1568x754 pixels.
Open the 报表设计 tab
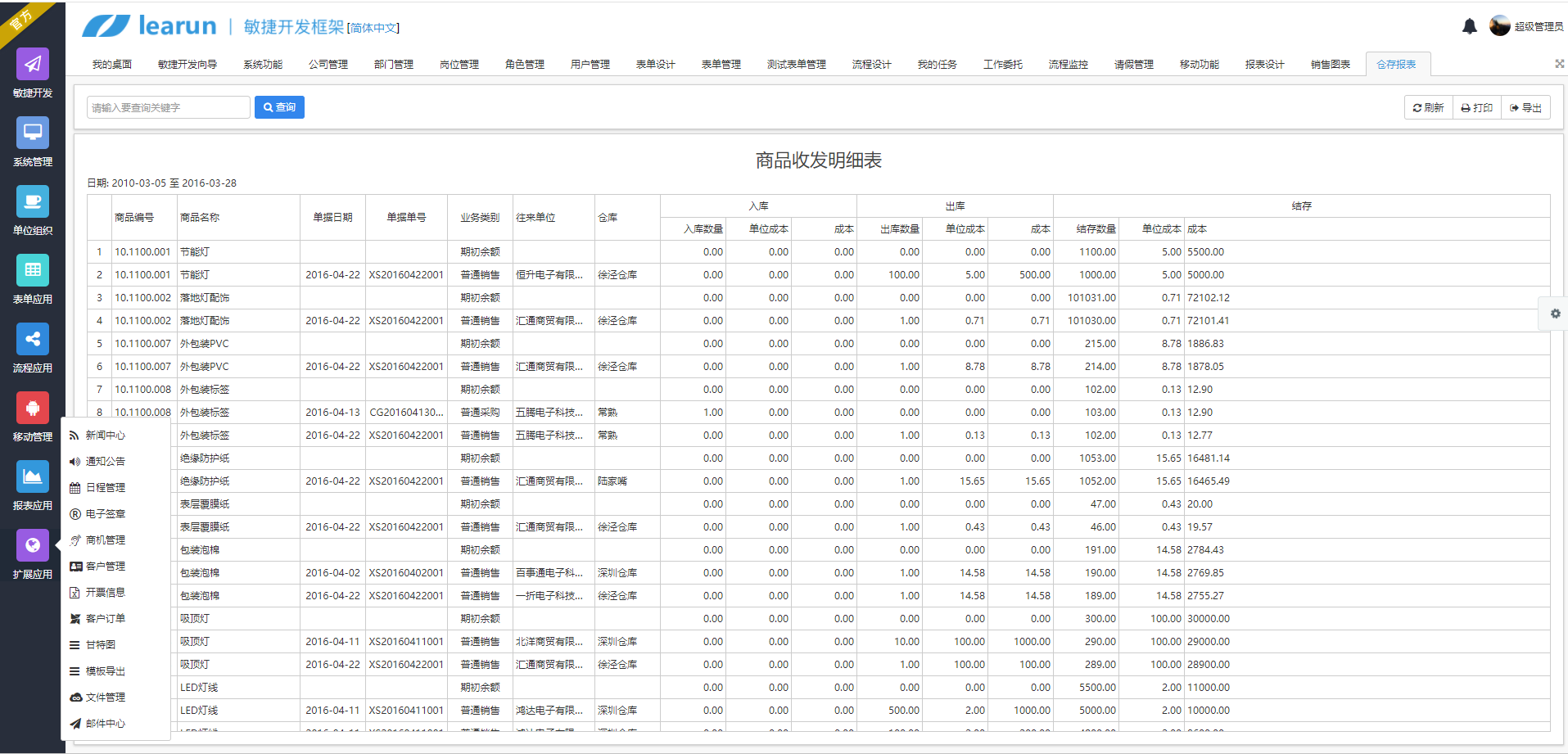tap(1263, 64)
